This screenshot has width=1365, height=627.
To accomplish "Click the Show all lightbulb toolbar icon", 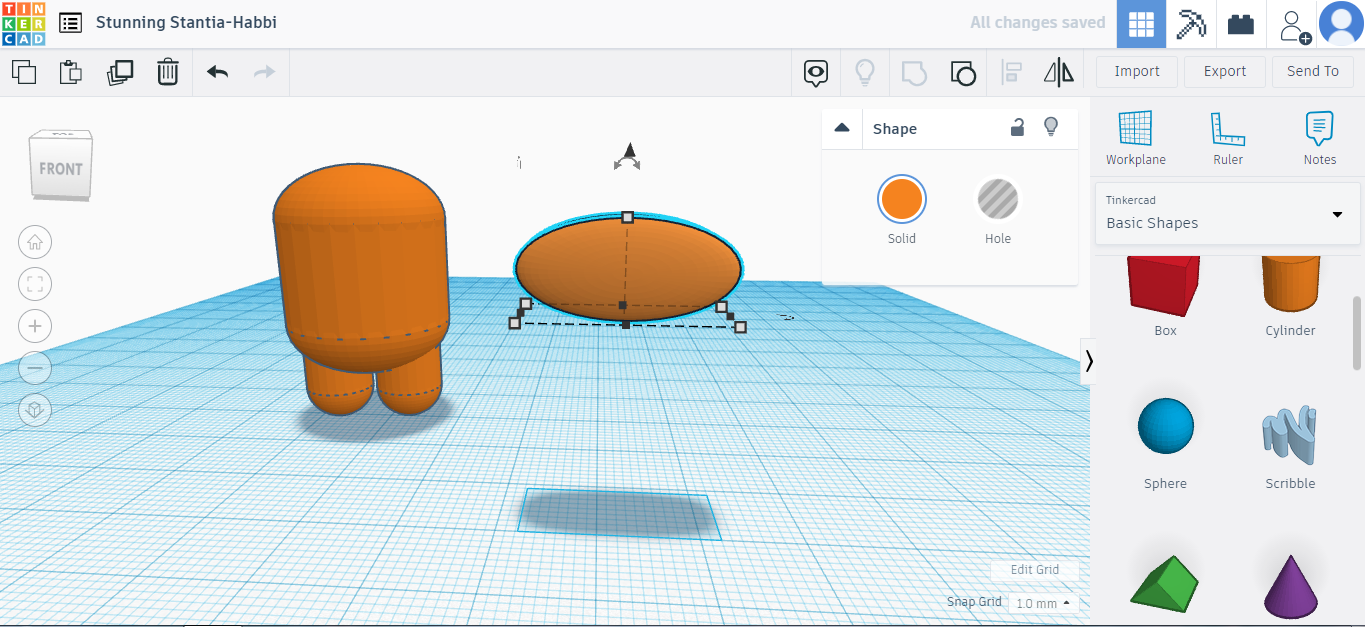I will click(x=865, y=72).
